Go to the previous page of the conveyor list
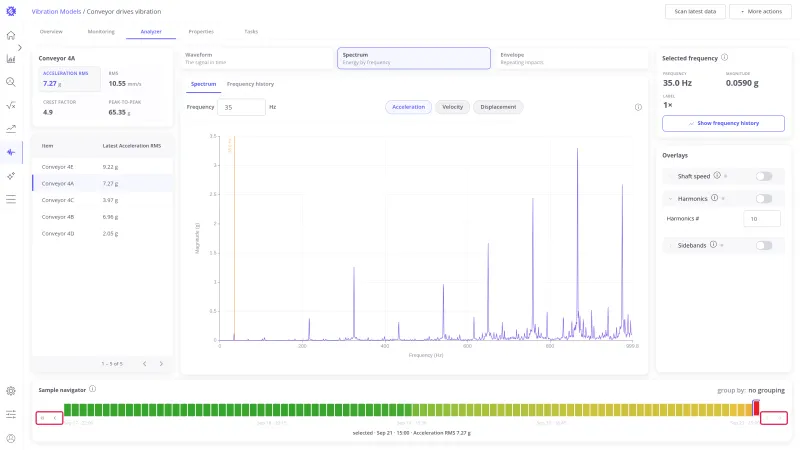This screenshot has height=450, width=800. coord(144,364)
